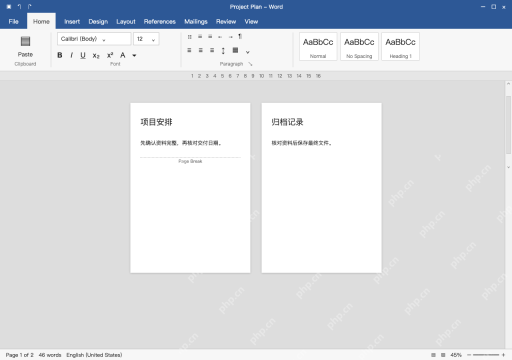The height and width of the screenshot is (360, 512).
Task: Click the Page 1 of 2 indicator
Action: click(x=20, y=355)
